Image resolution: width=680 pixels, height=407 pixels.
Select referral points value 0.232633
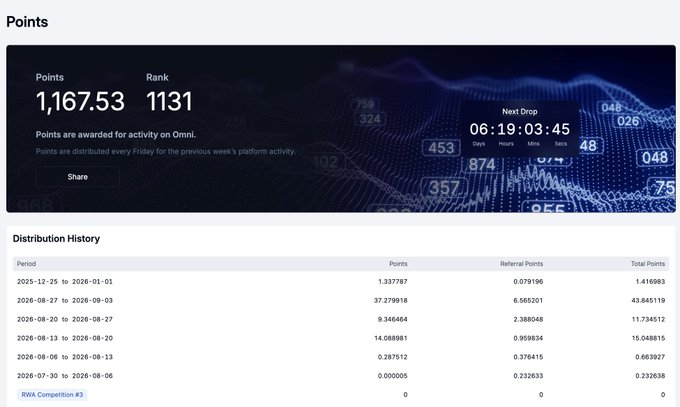point(528,376)
